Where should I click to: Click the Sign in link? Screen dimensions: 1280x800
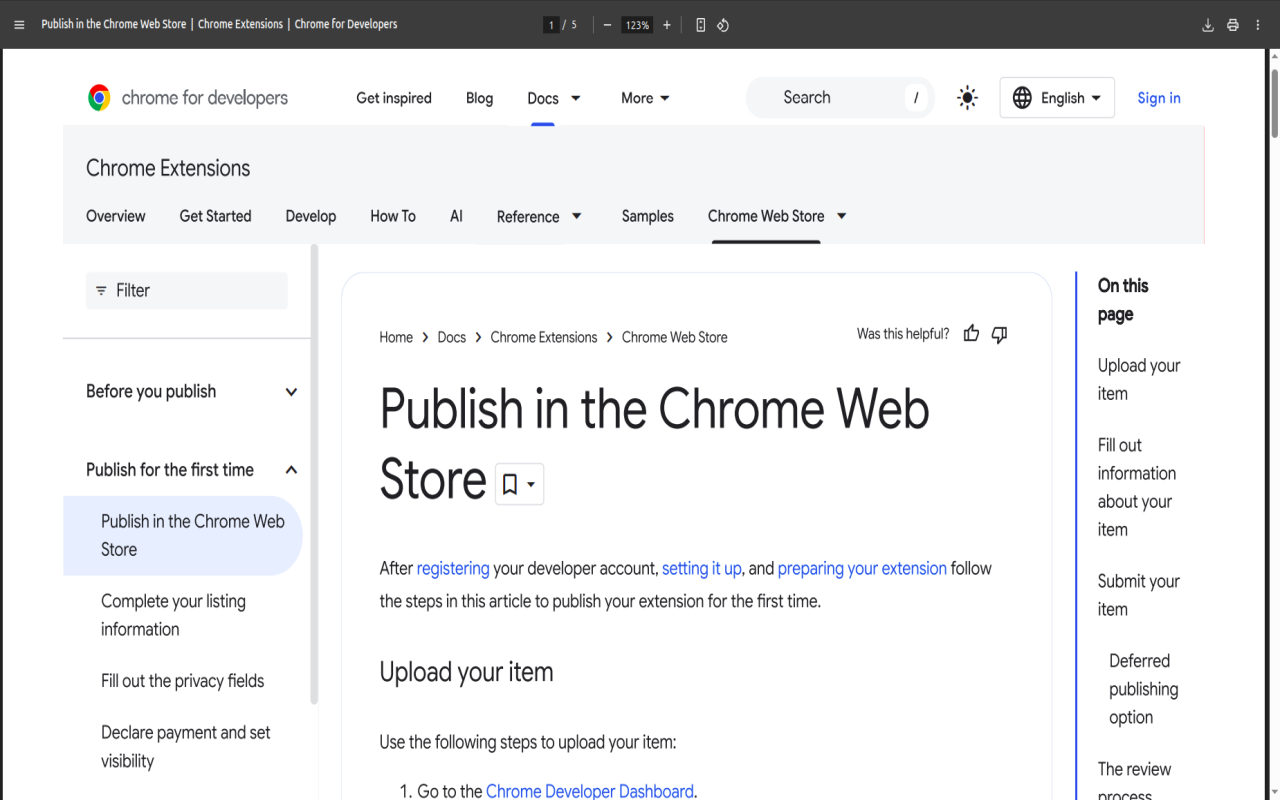pos(1159,98)
